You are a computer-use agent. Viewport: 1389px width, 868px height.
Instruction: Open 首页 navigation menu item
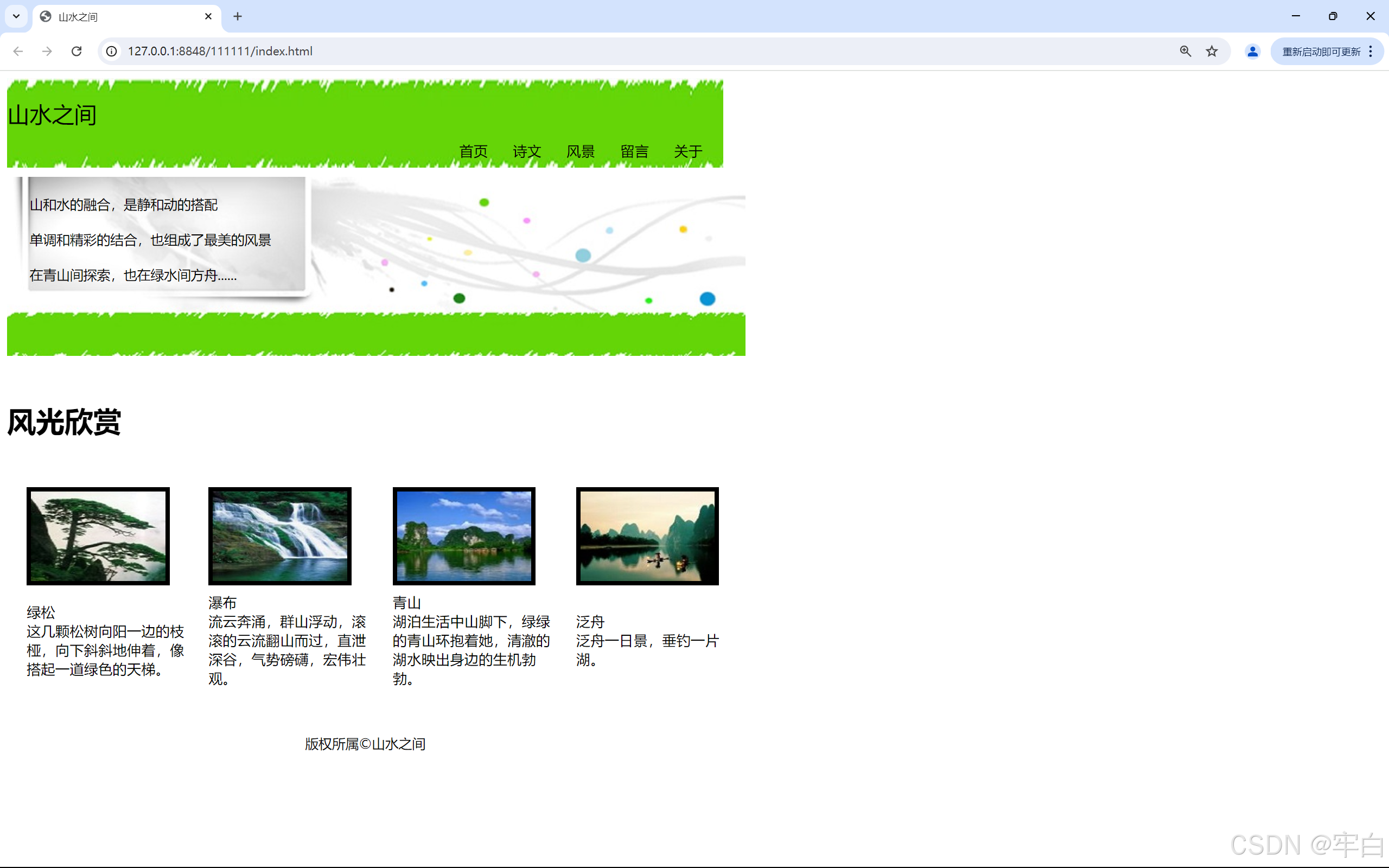473,151
